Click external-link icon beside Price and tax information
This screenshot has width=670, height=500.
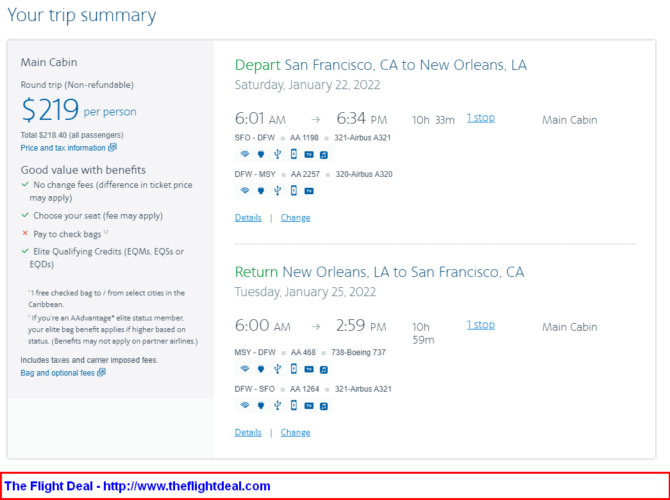[112, 147]
